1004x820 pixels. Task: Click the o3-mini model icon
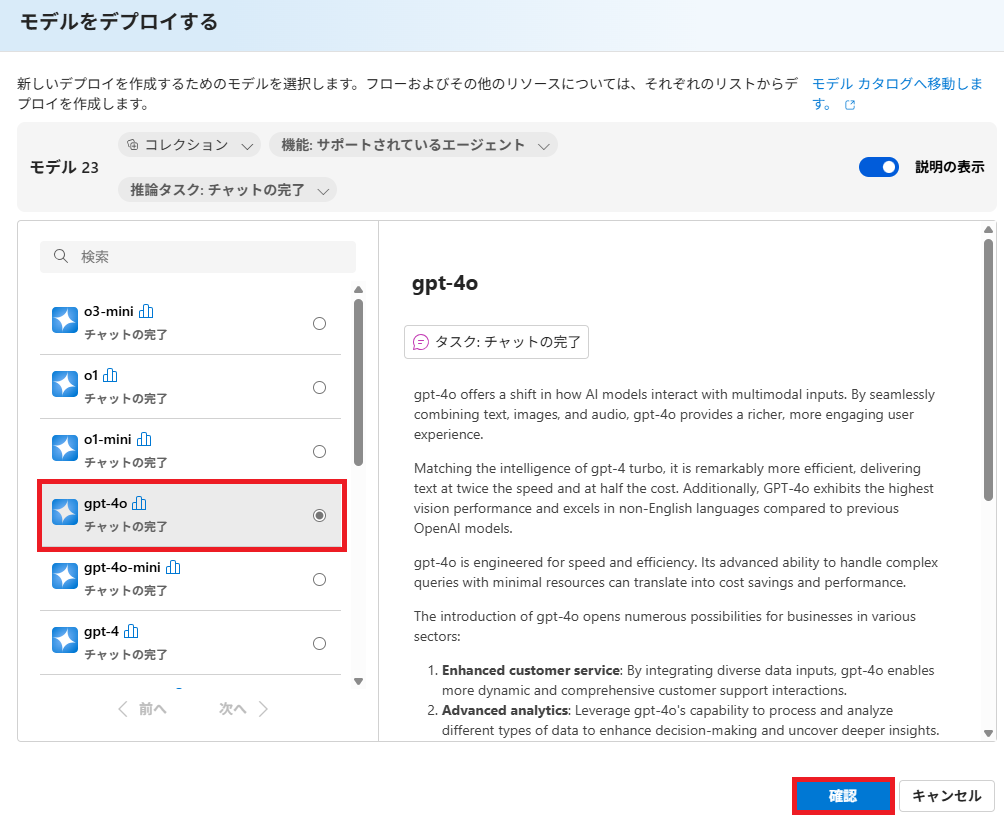pos(65,320)
